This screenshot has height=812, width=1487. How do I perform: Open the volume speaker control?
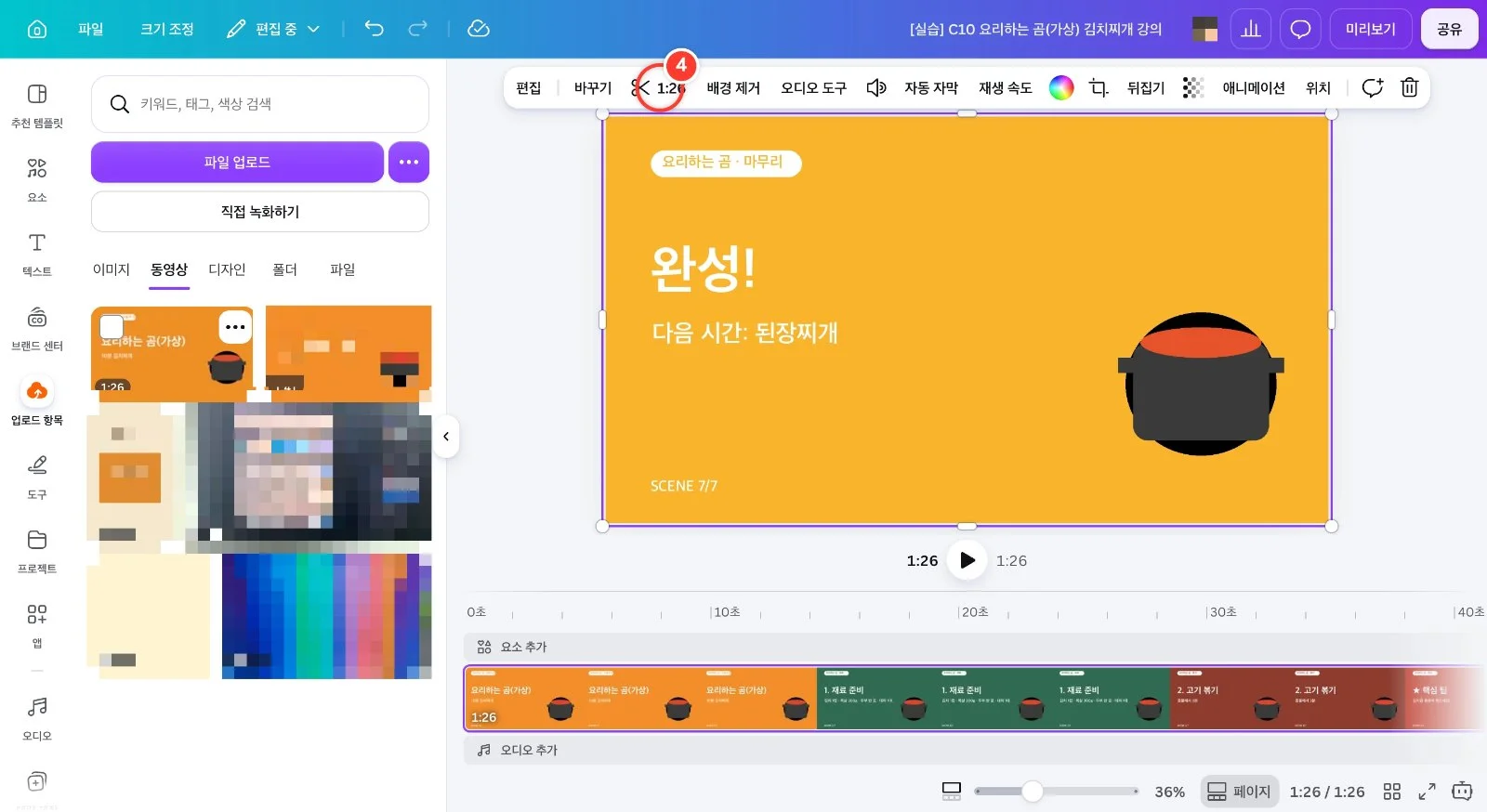click(x=875, y=87)
